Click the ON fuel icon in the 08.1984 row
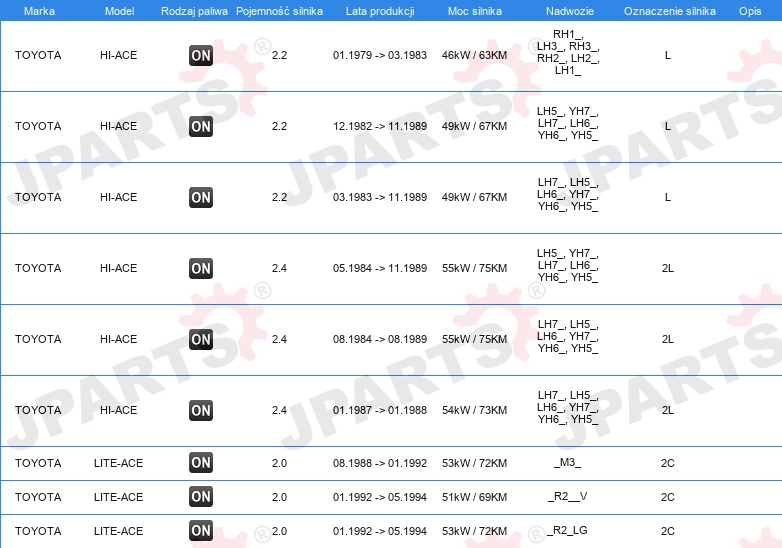This screenshot has width=782, height=548. point(201,339)
